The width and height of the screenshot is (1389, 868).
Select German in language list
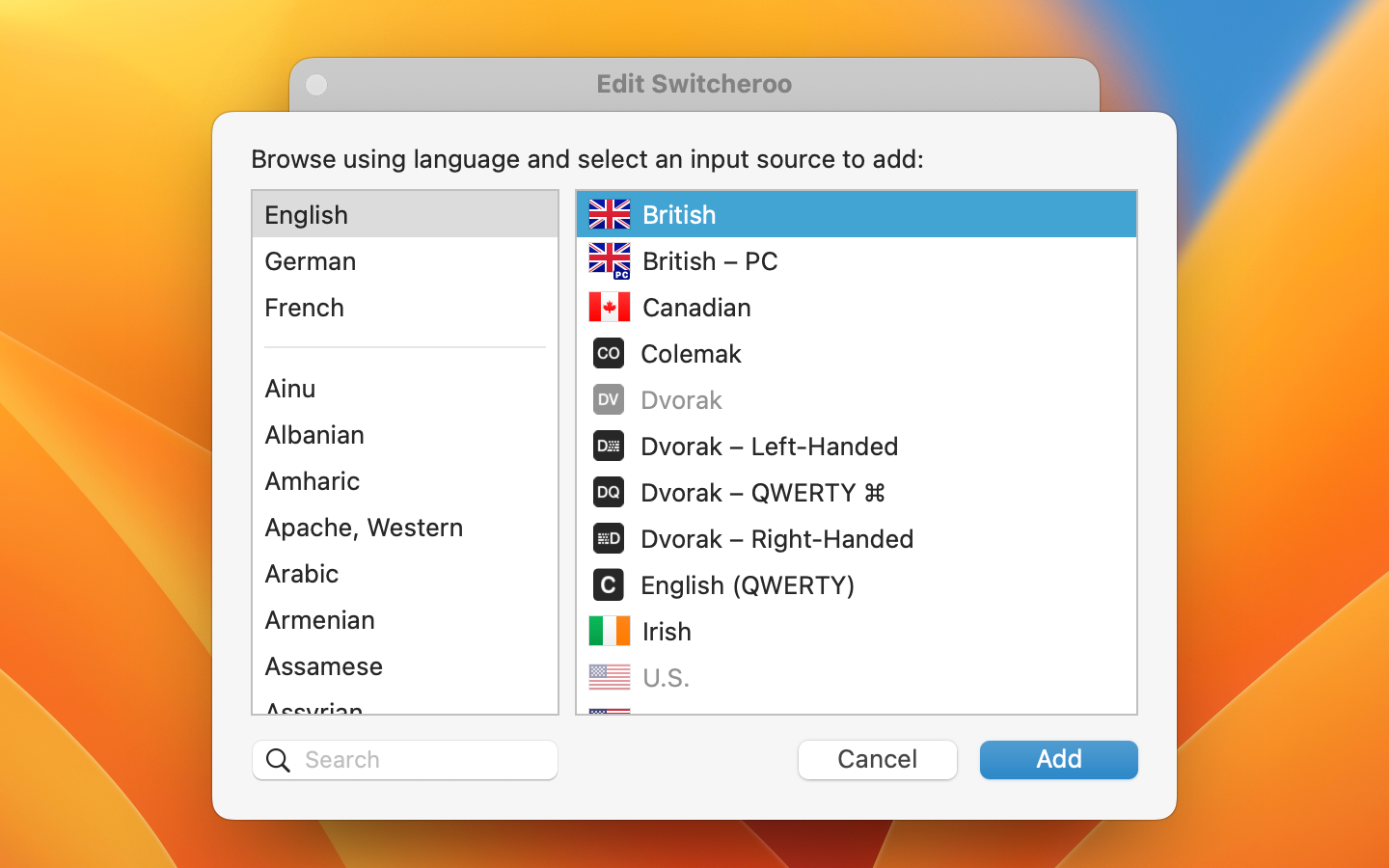[x=405, y=260]
